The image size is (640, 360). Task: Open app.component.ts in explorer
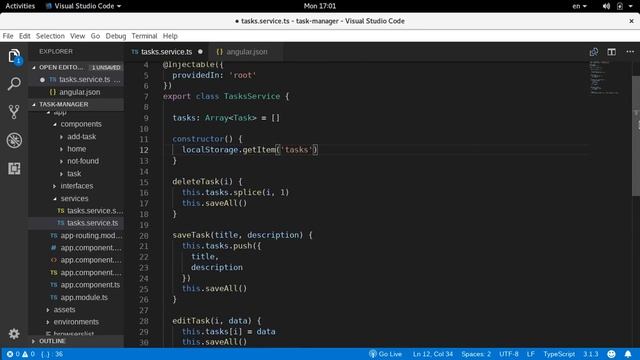(76, 285)
